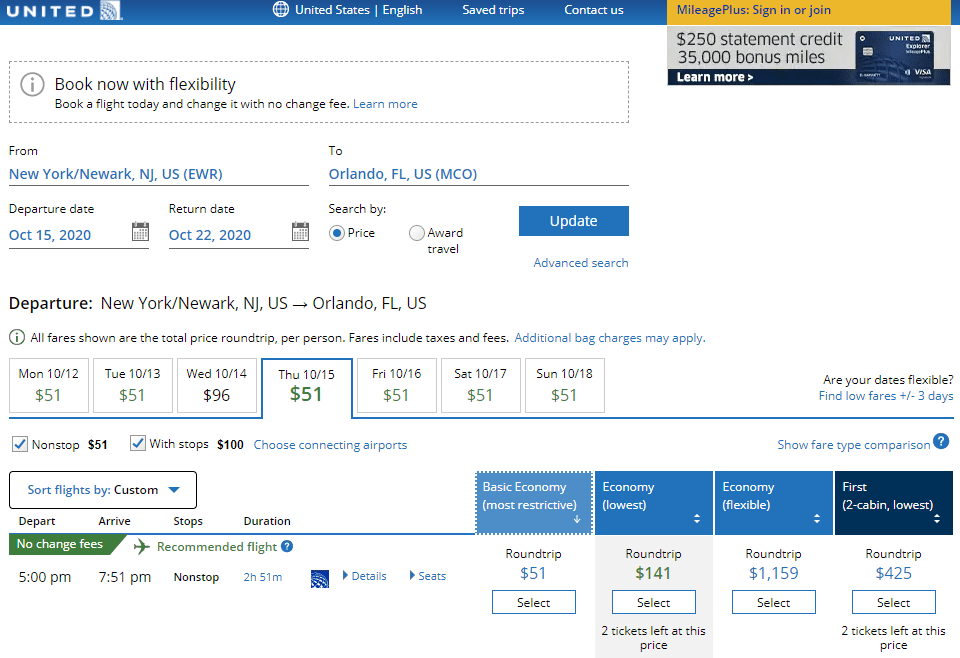Image resolution: width=960 pixels, height=658 pixels.
Task: Open Contact us
Action: pos(593,10)
